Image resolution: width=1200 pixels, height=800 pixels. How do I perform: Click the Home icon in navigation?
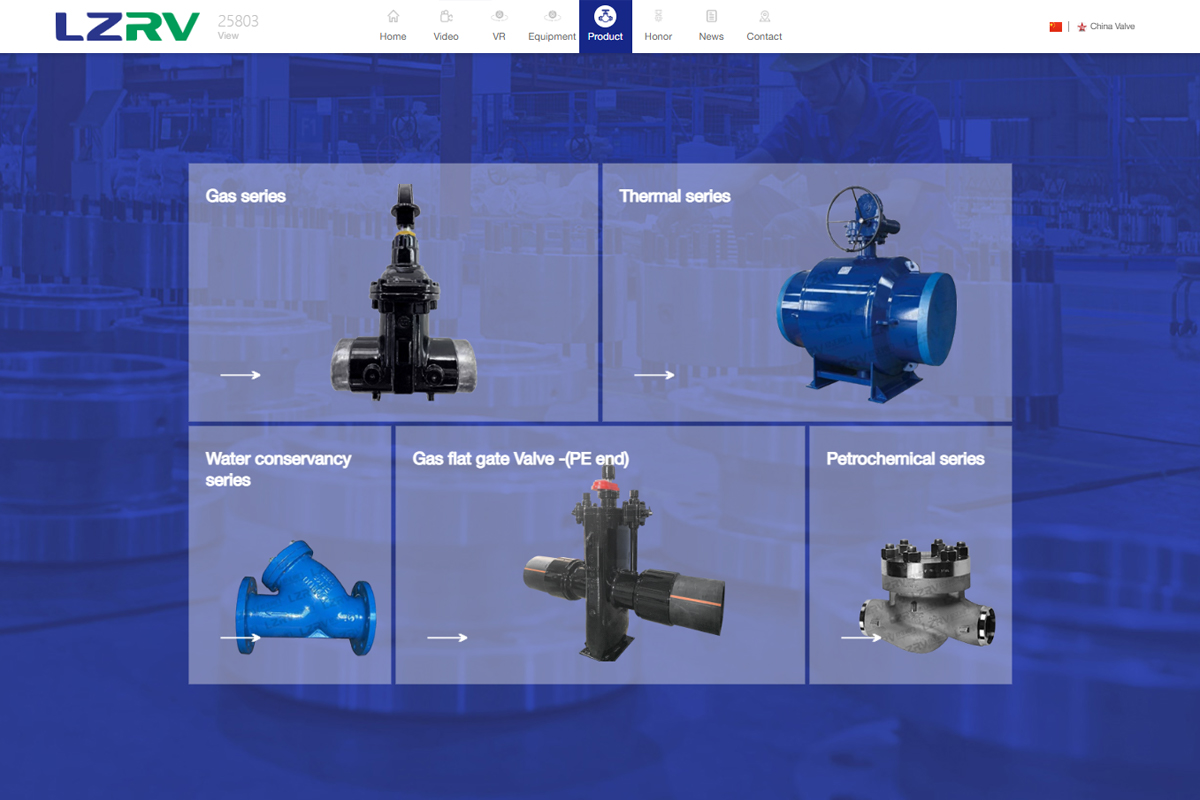click(393, 17)
